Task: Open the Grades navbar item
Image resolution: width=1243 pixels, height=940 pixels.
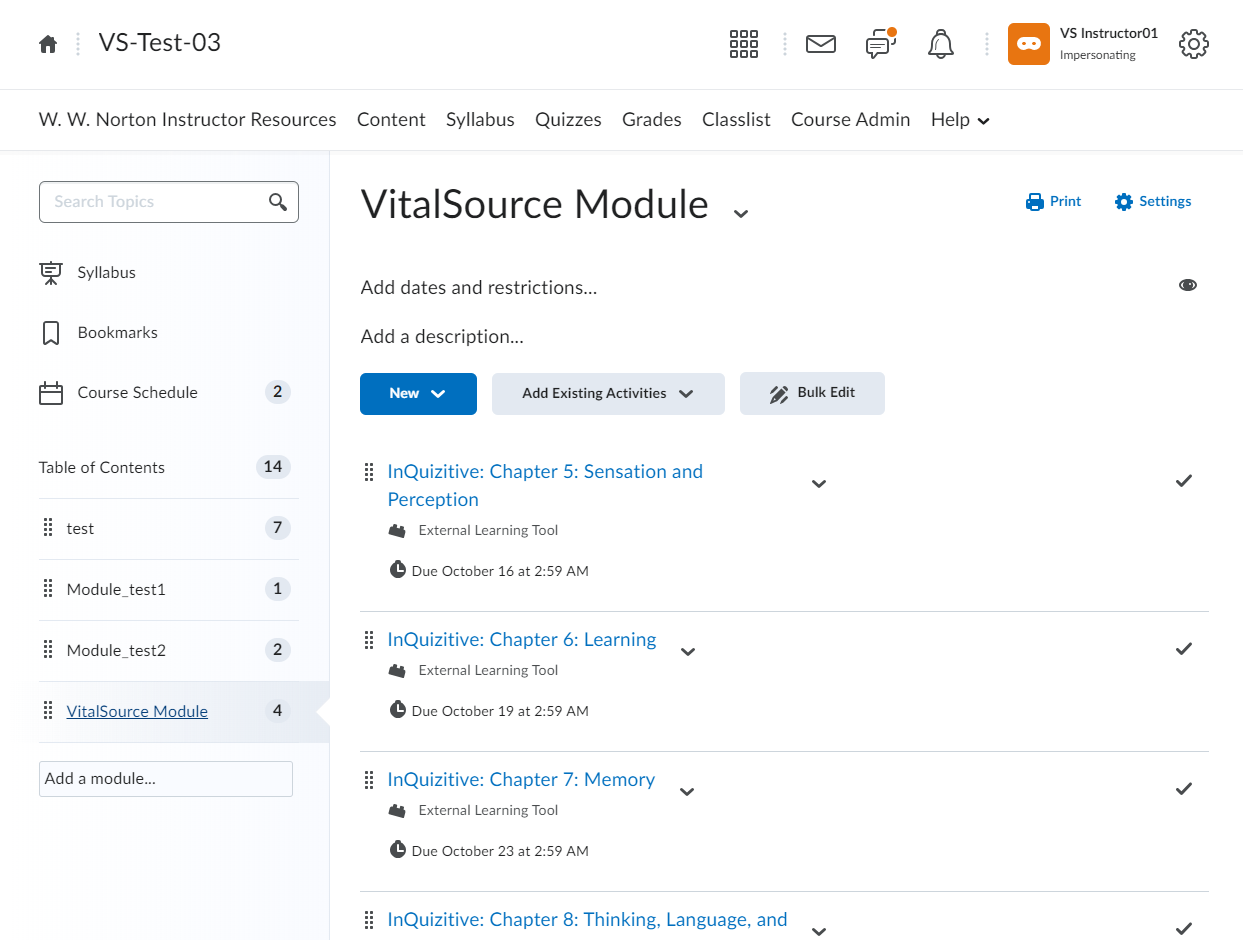Action: [651, 120]
